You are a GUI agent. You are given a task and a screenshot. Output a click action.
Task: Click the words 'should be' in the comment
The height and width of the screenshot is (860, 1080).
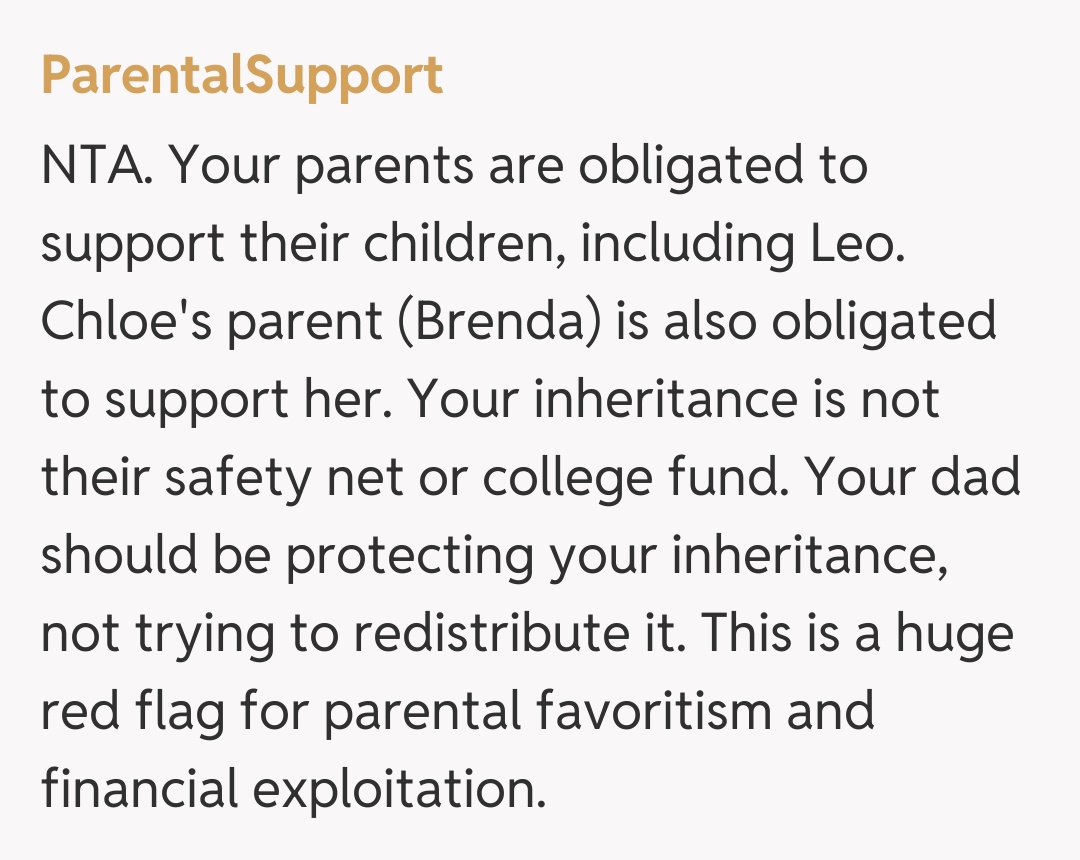coord(155,556)
